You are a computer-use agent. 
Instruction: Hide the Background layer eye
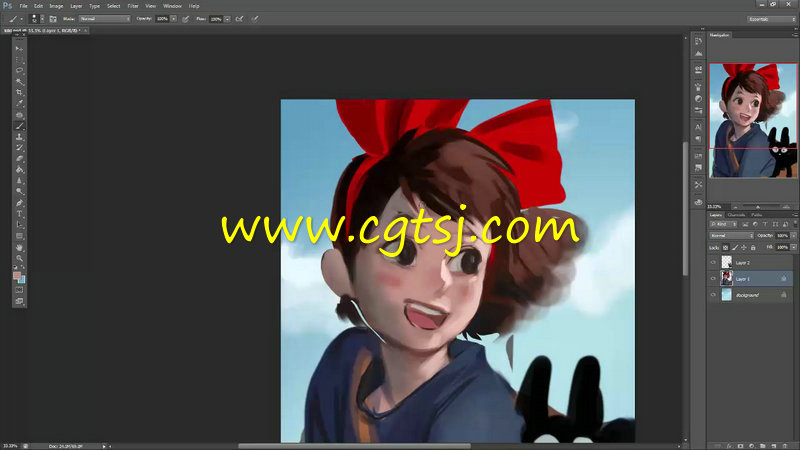pyautogui.click(x=713, y=295)
